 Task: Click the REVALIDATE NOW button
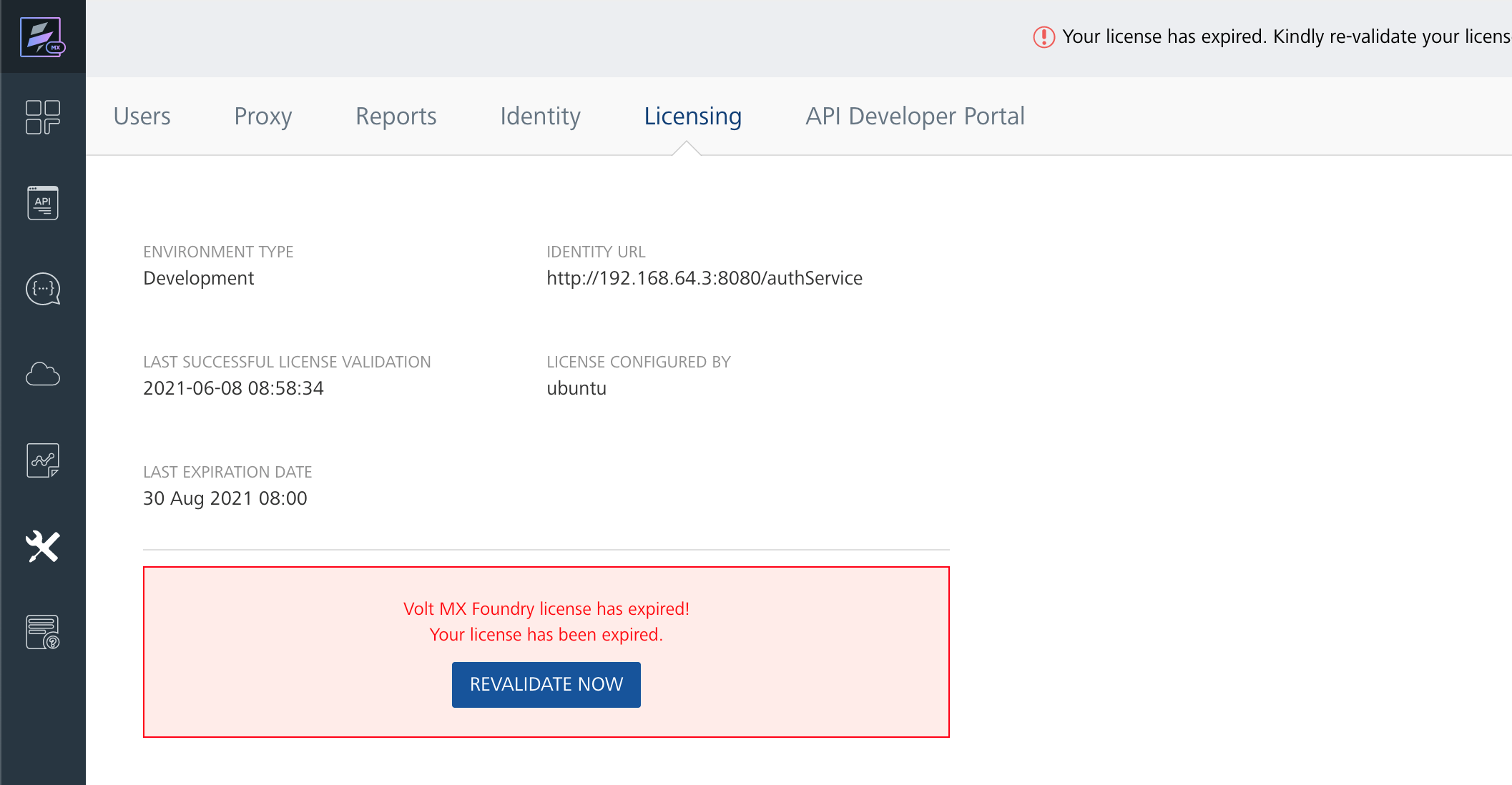[x=546, y=684]
